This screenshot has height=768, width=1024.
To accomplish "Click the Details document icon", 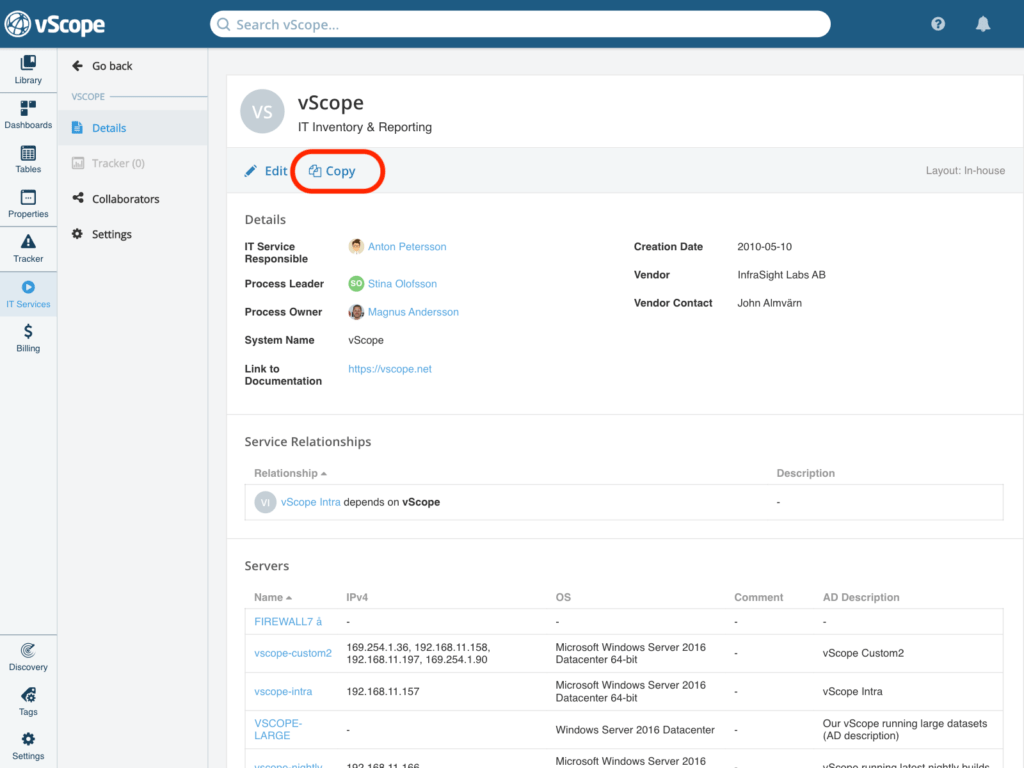I will point(77,127).
